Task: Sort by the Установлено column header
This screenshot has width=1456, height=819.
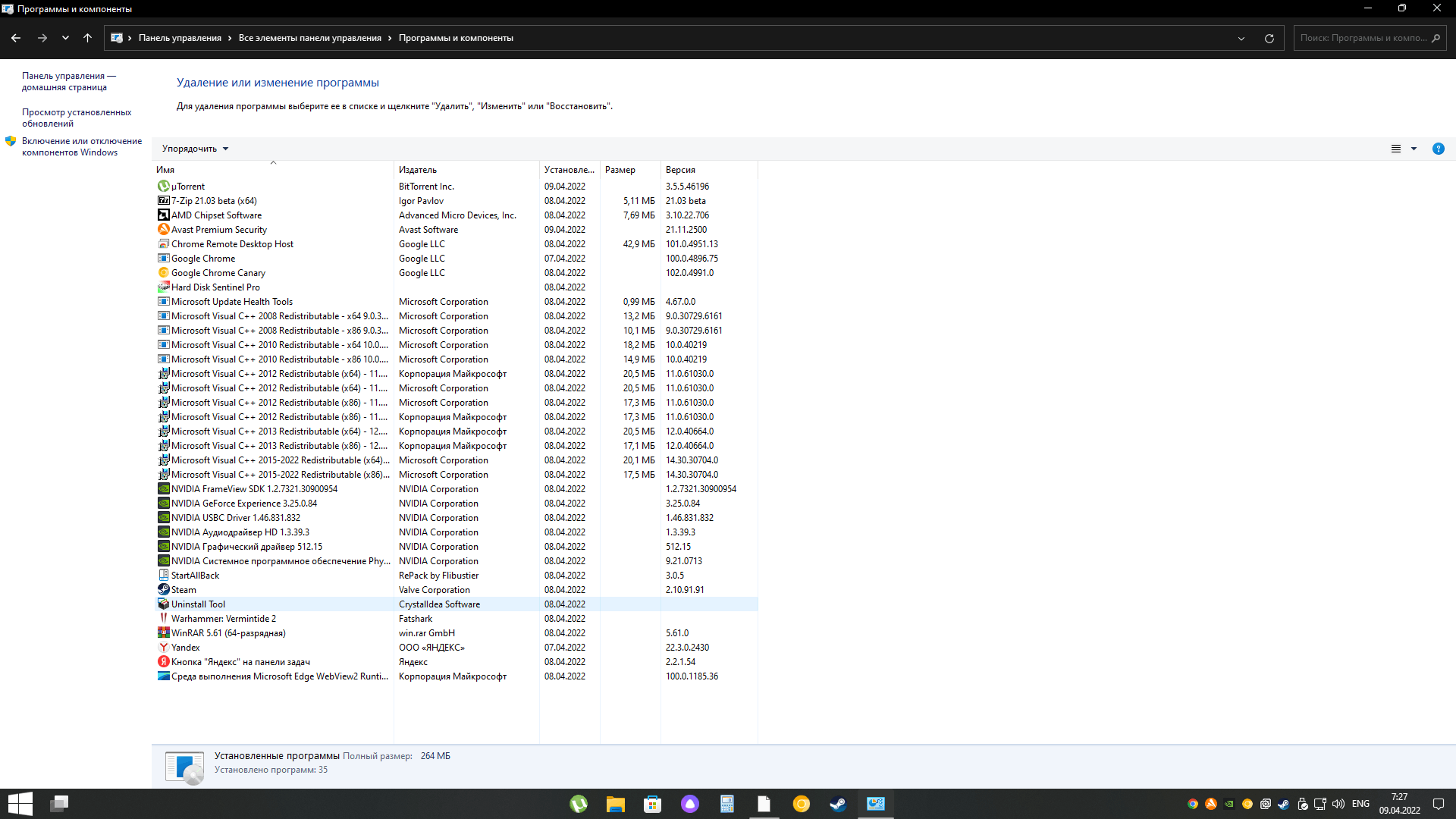Action: (x=570, y=170)
